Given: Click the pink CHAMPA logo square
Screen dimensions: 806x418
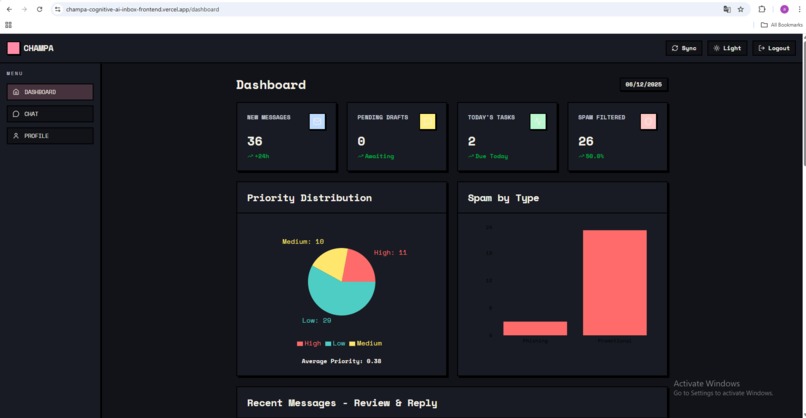Looking at the screenshot, I should pos(13,48).
